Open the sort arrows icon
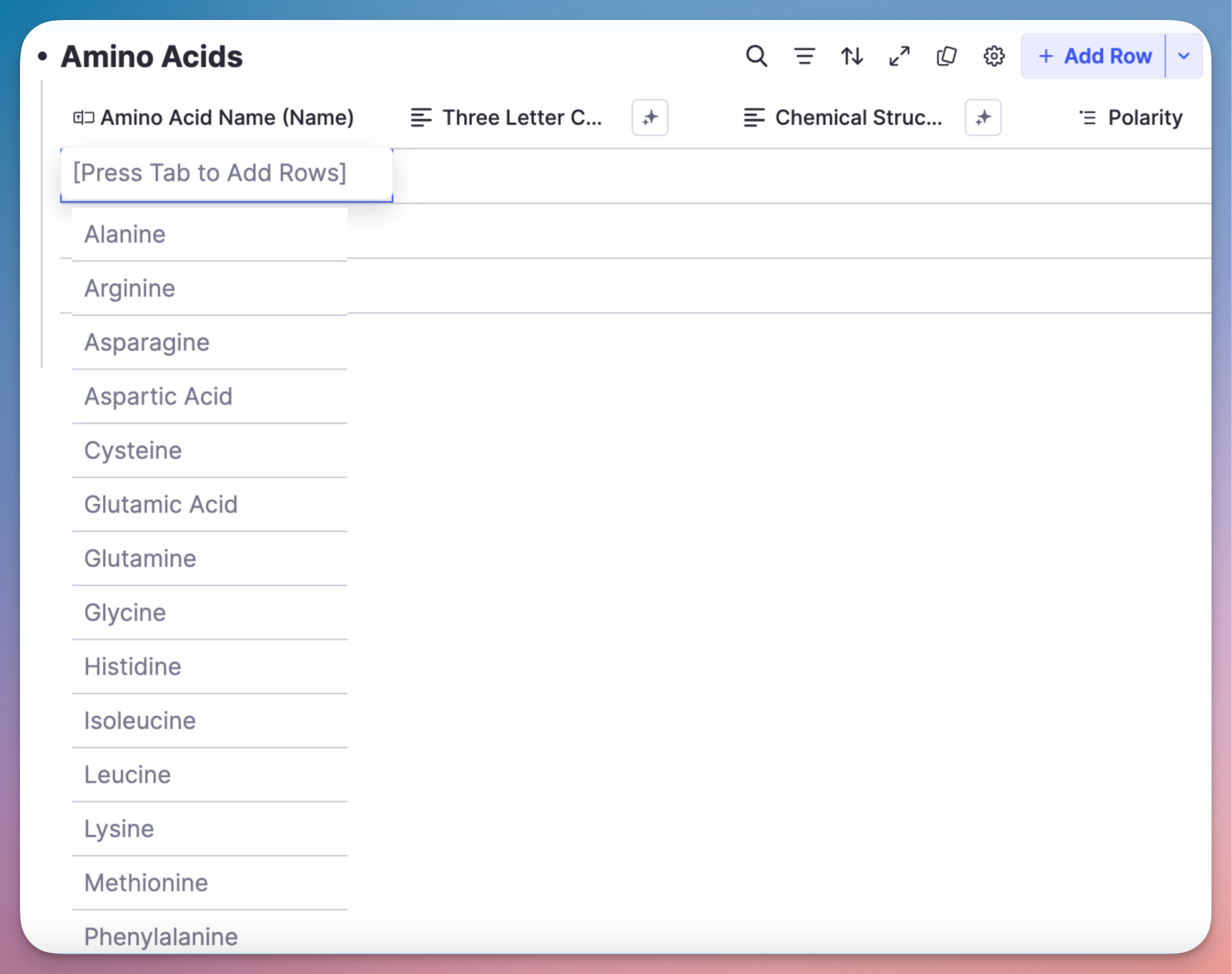 click(851, 56)
